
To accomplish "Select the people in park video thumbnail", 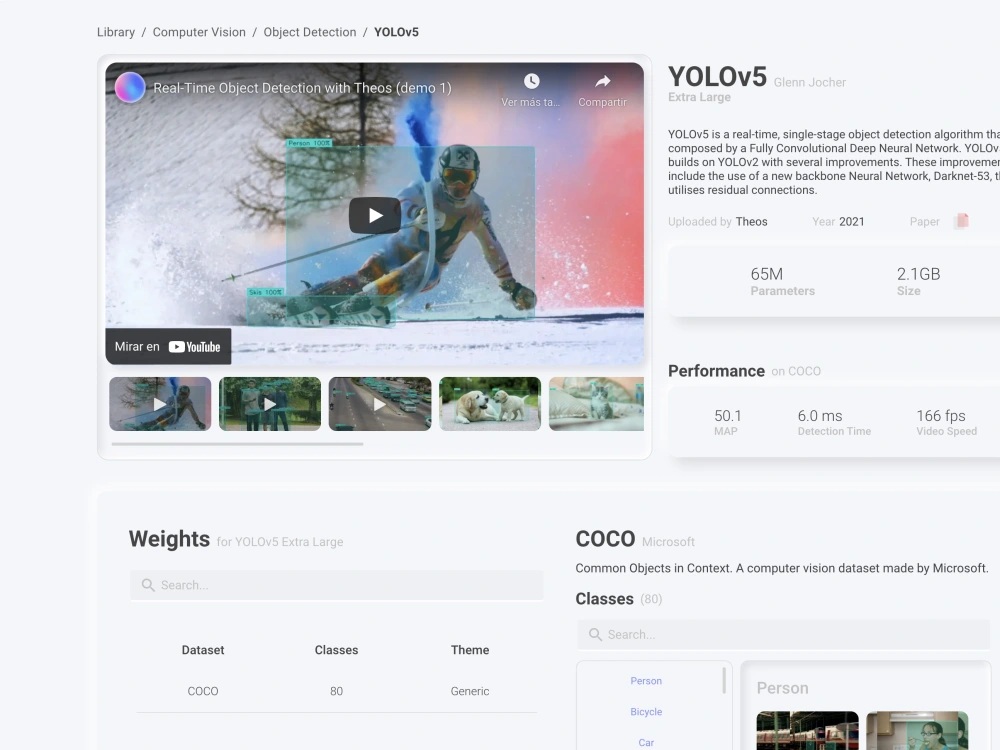I will pyautogui.click(x=270, y=404).
